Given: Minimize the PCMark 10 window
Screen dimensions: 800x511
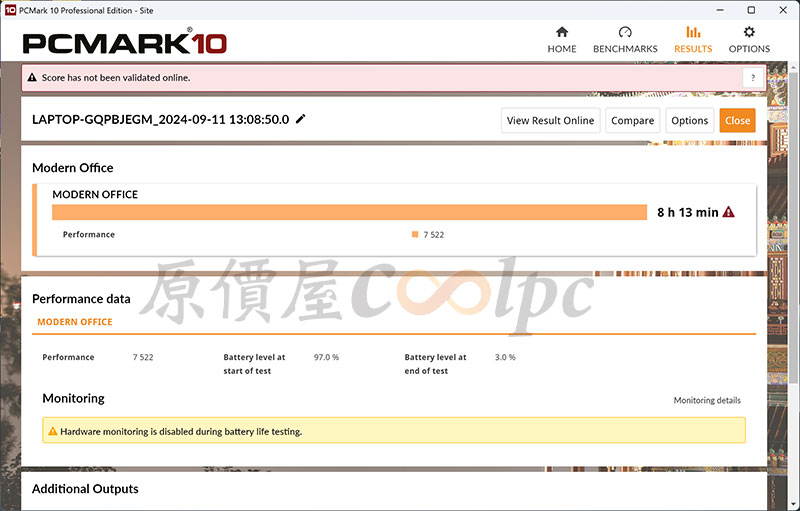Looking at the screenshot, I should (x=720, y=10).
